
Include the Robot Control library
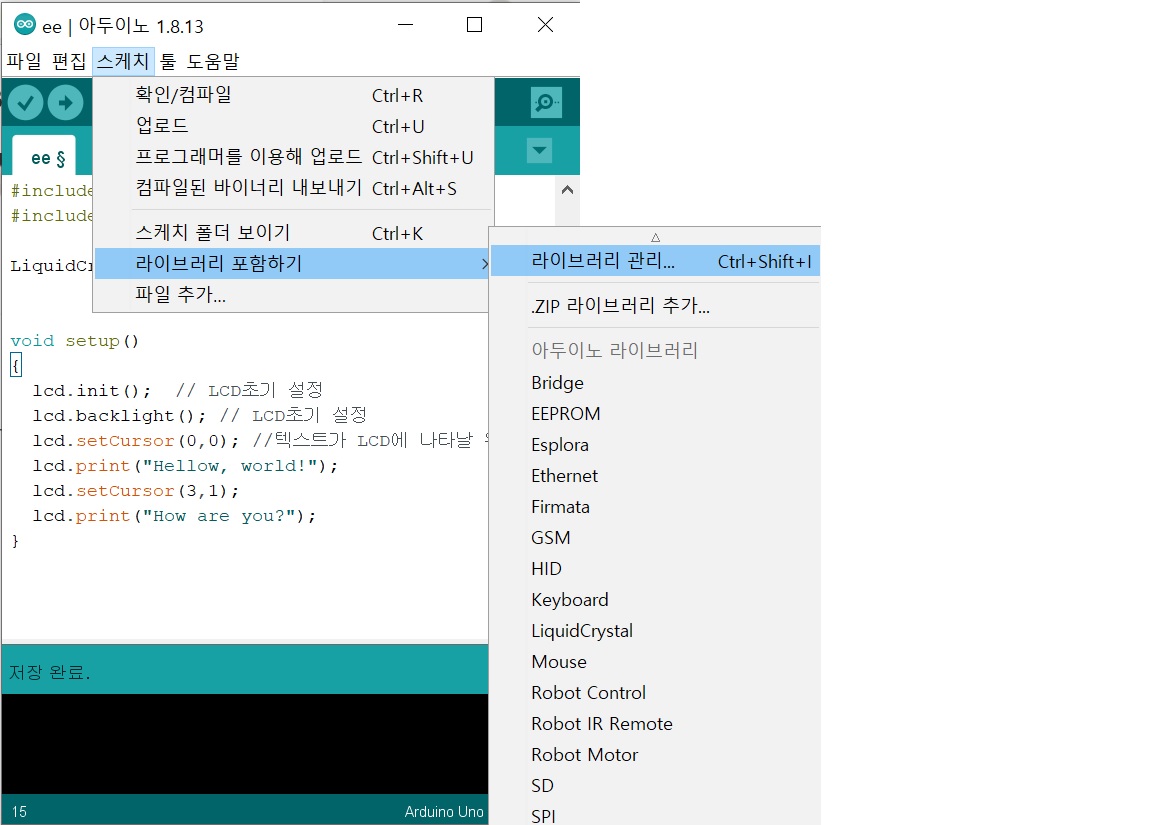[655, 693]
